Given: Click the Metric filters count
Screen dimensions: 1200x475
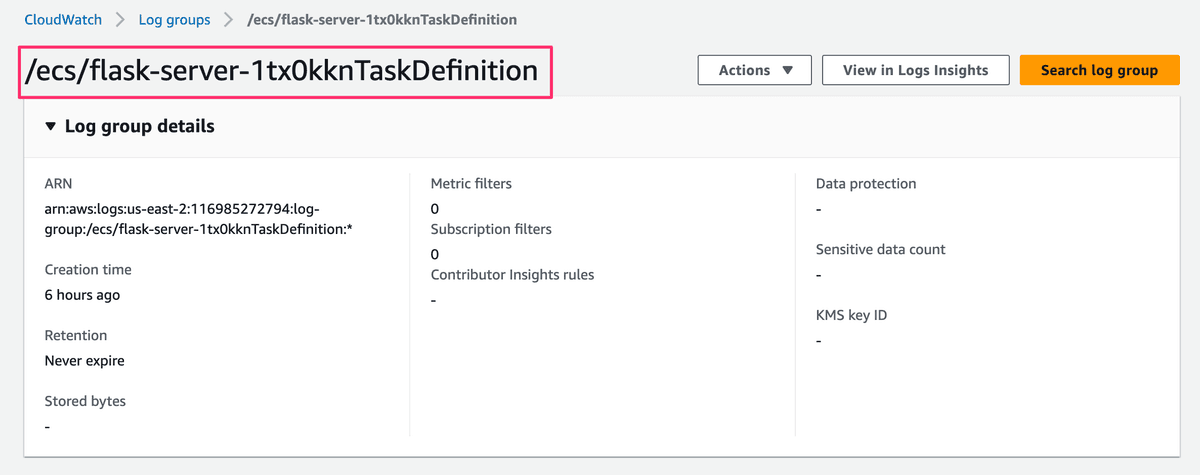Looking at the screenshot, I should click(435, 209).
